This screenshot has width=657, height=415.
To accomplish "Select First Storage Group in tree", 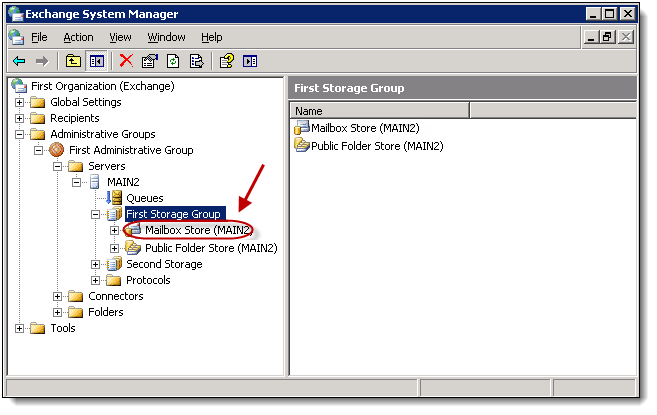I will [175, 214].
